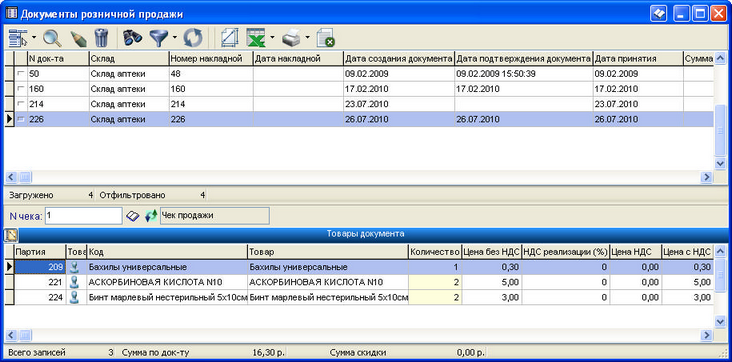The image size is (732, 362).
Task: Tick the checkbox for document 214
Action: 21,104
